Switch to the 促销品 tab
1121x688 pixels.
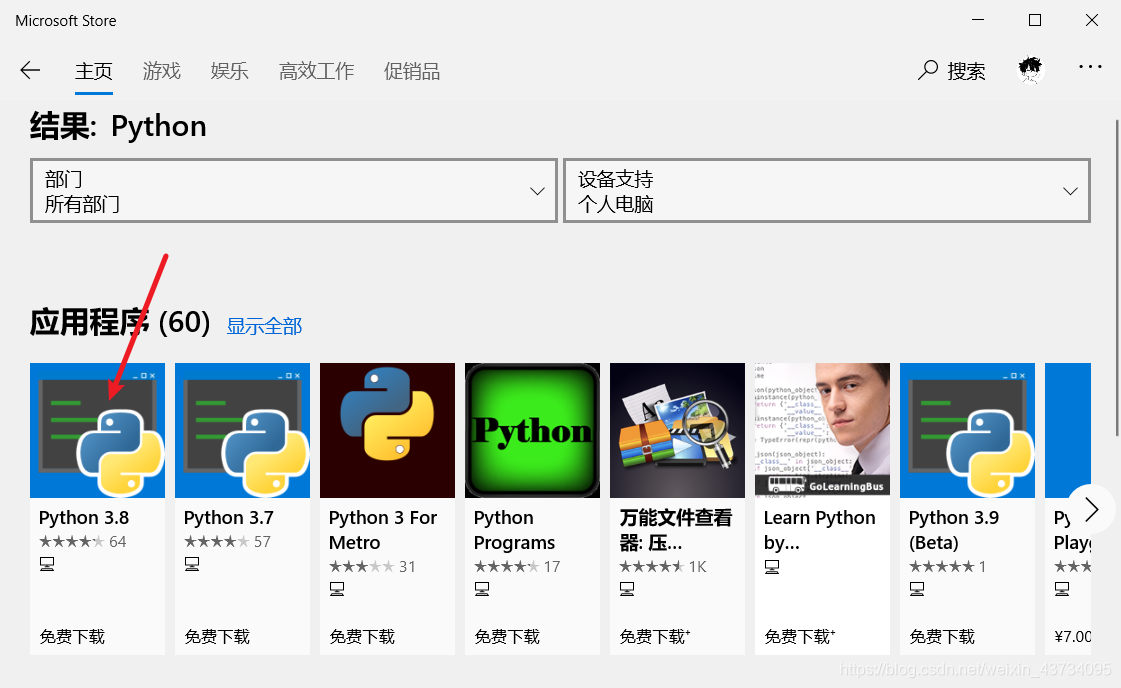(412, 71)
